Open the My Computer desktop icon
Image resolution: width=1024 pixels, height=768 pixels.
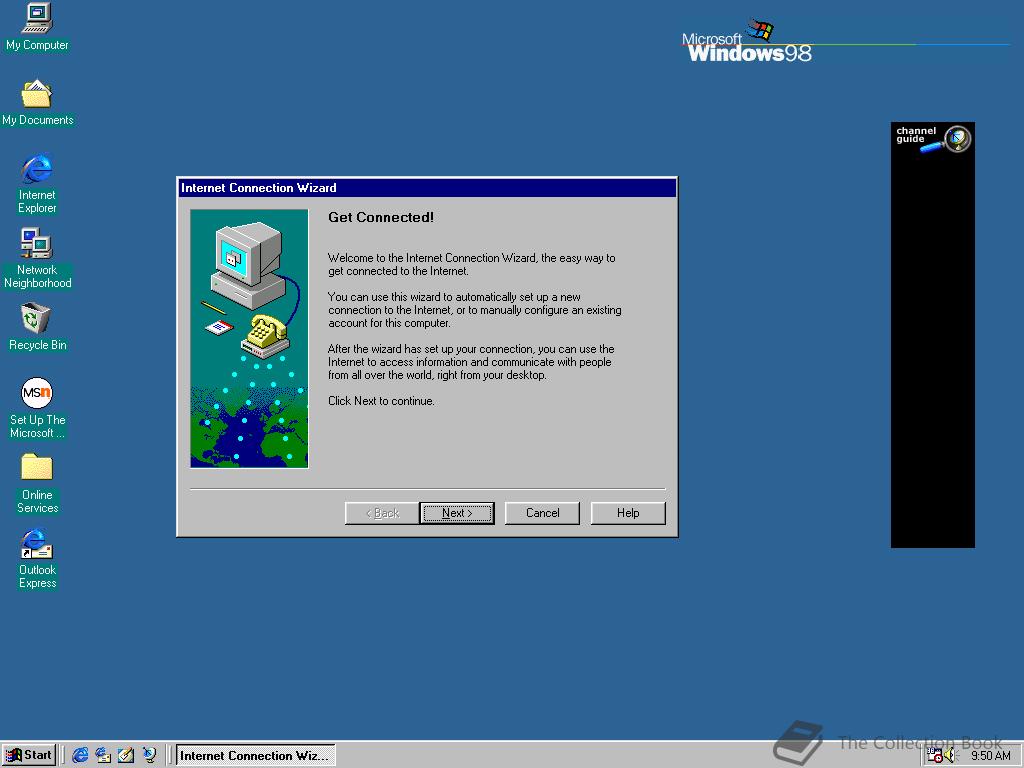[37, 26]
